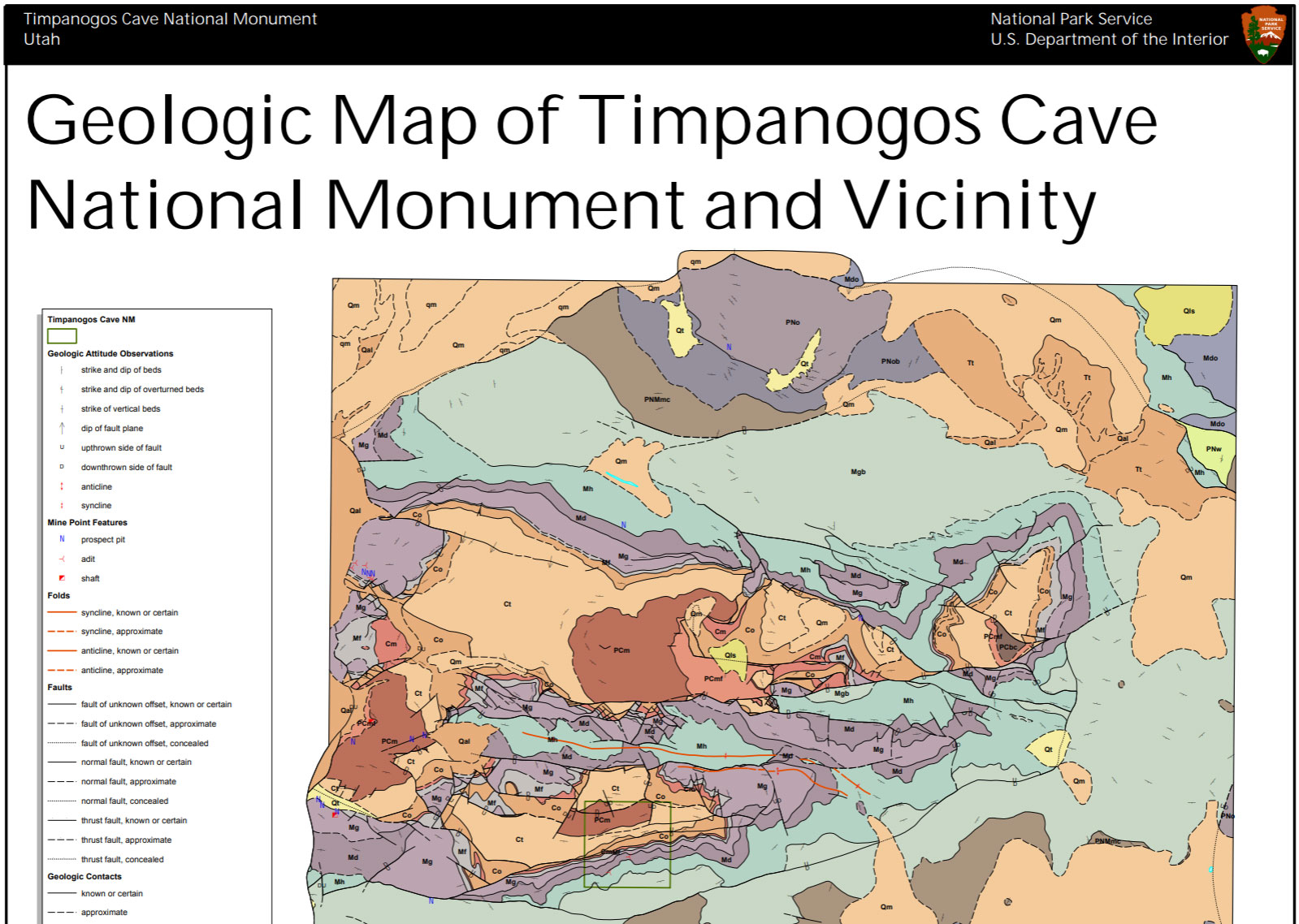Screen dimensions: 1299x924
Task: Click the solid 'known or certain' geologic contact line sample
Action: [x=62, y=893]
